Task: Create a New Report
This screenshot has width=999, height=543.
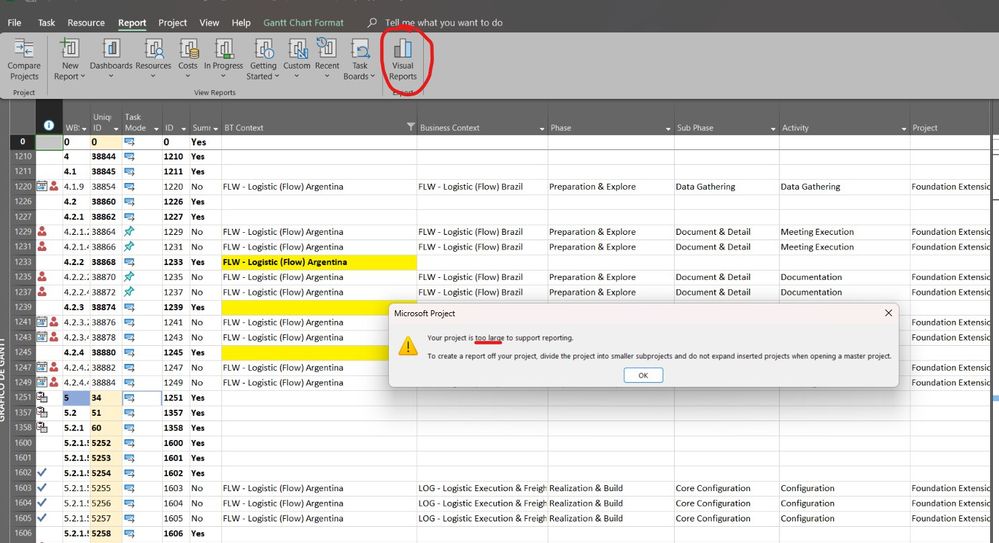Action: [x=69, y=59]
